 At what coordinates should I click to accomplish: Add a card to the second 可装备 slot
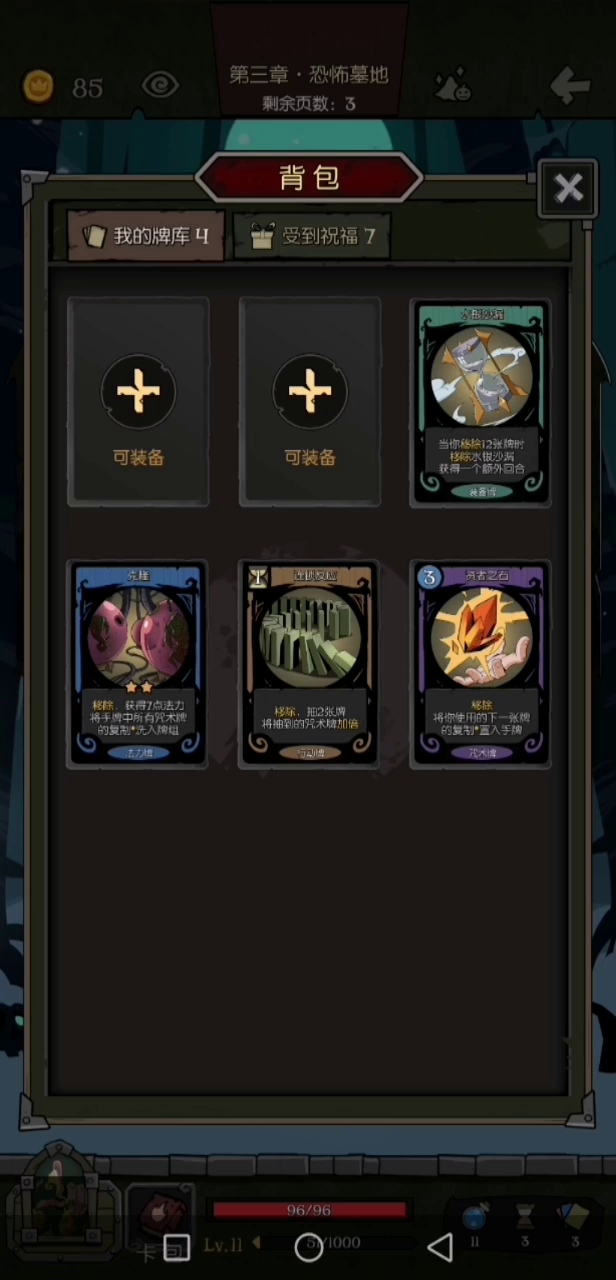310,402
